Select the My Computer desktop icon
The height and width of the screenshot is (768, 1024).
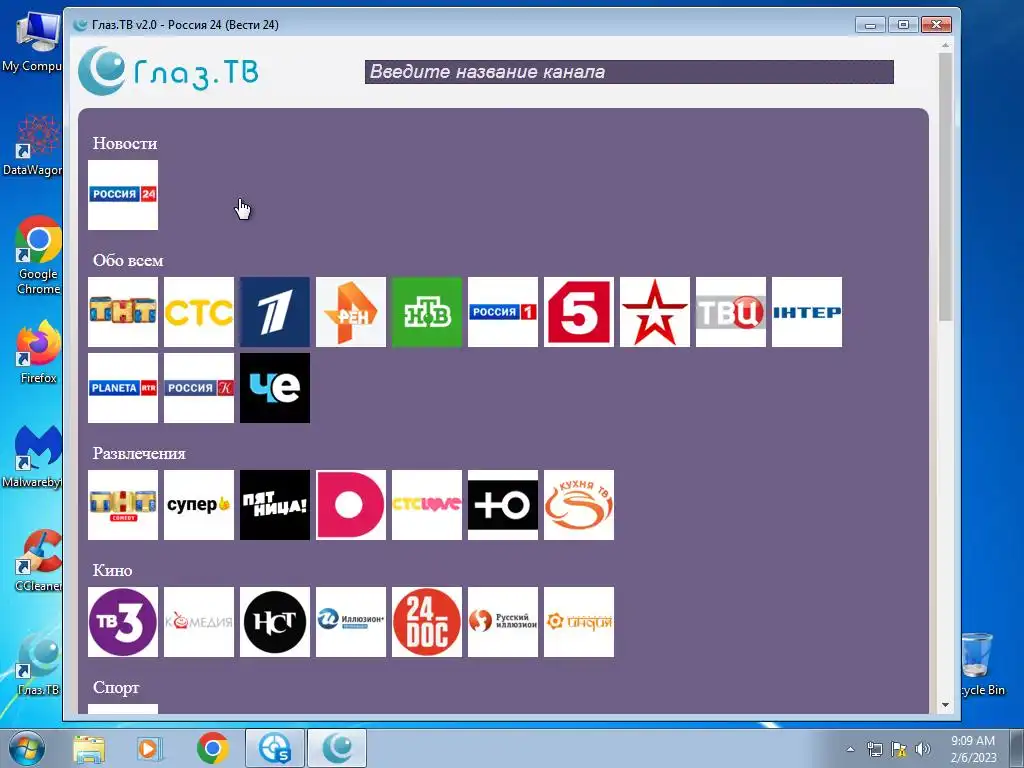[x=33, y=42]
